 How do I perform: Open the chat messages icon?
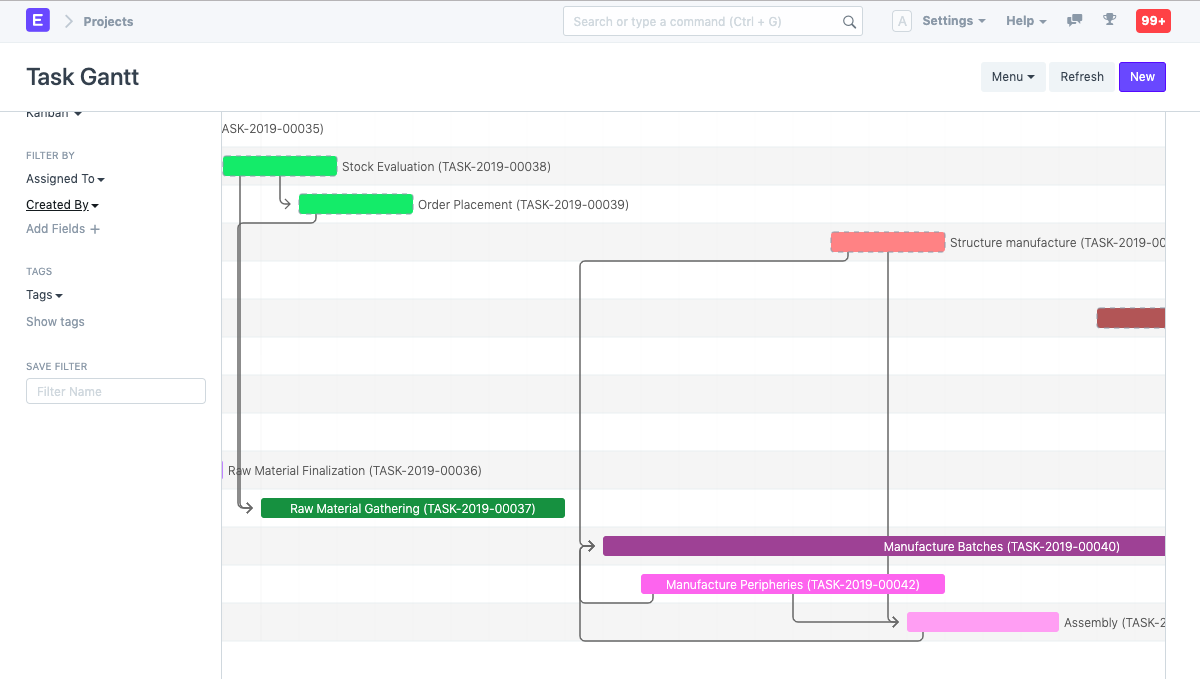pos(1074,20)
